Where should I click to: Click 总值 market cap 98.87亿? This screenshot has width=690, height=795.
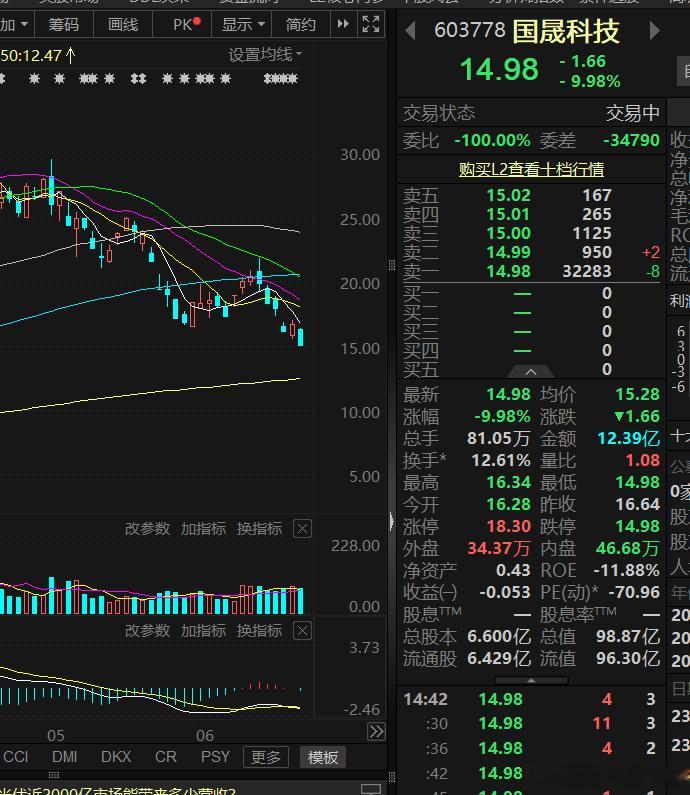[x=628, y=636]
